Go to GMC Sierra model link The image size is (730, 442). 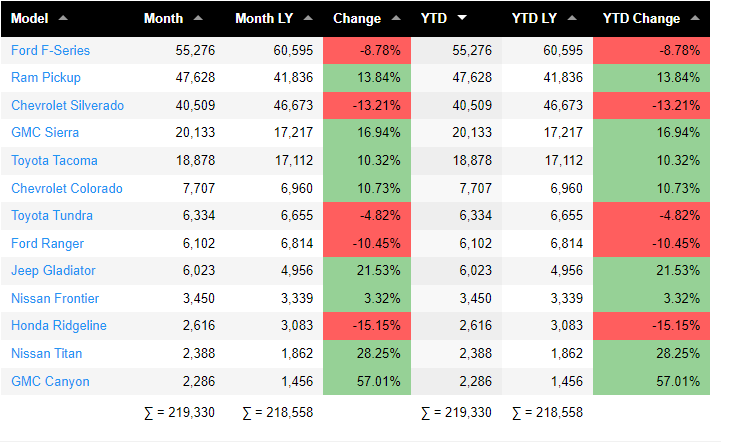(45, 132)
